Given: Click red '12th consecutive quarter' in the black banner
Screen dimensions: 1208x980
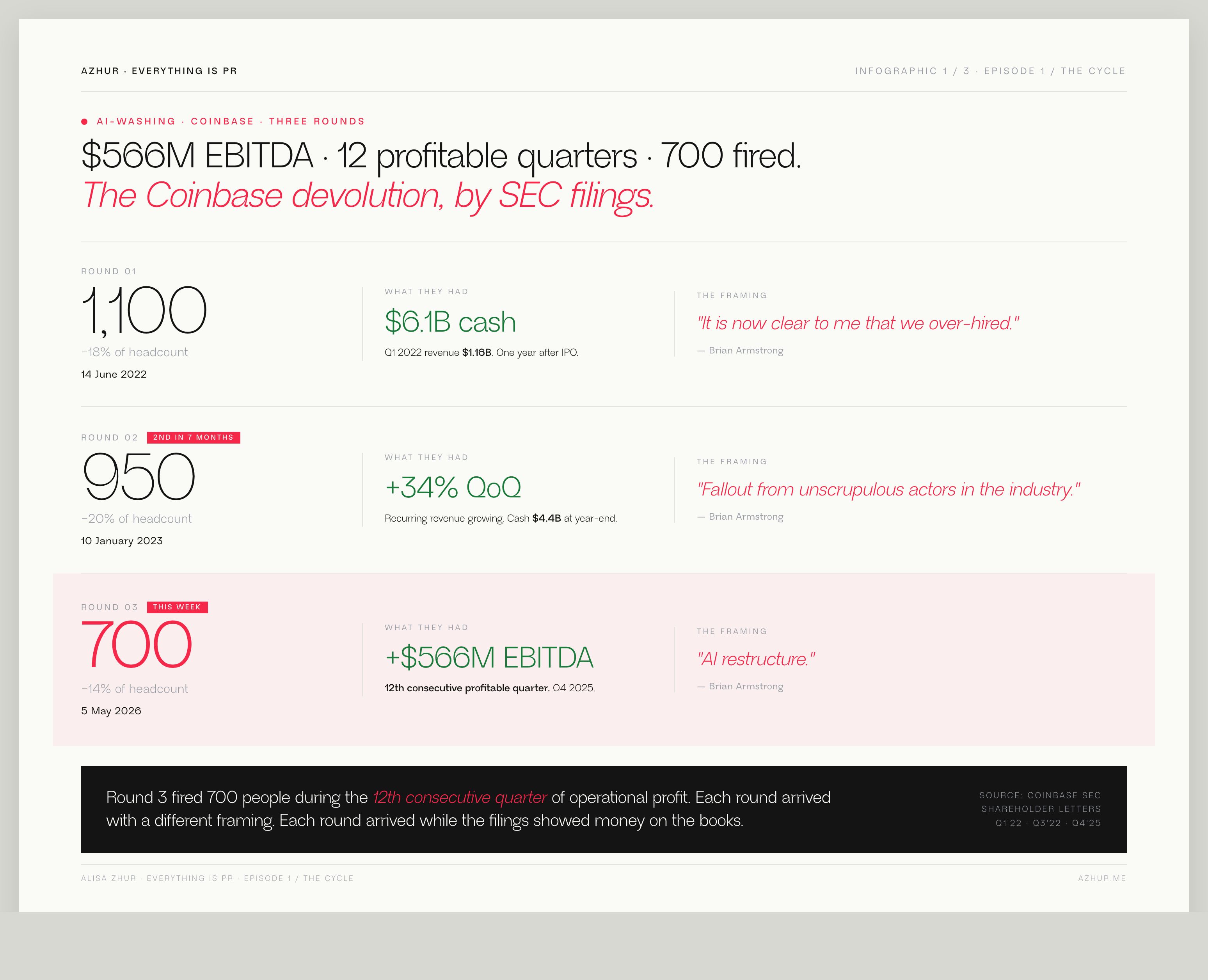Looking at the screenshot, I should pos(460,798).
